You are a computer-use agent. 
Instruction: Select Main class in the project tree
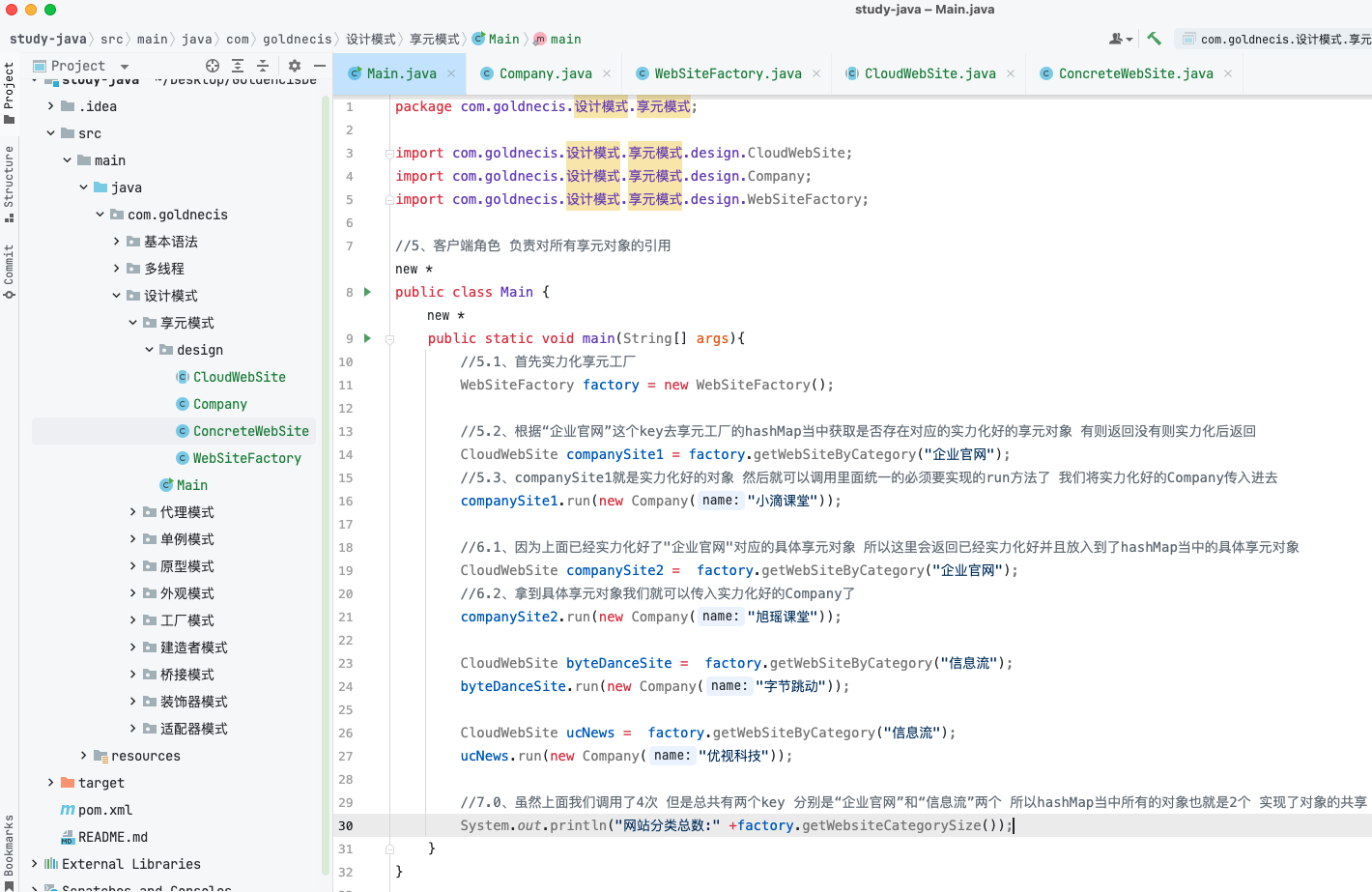tap(191, 485)
